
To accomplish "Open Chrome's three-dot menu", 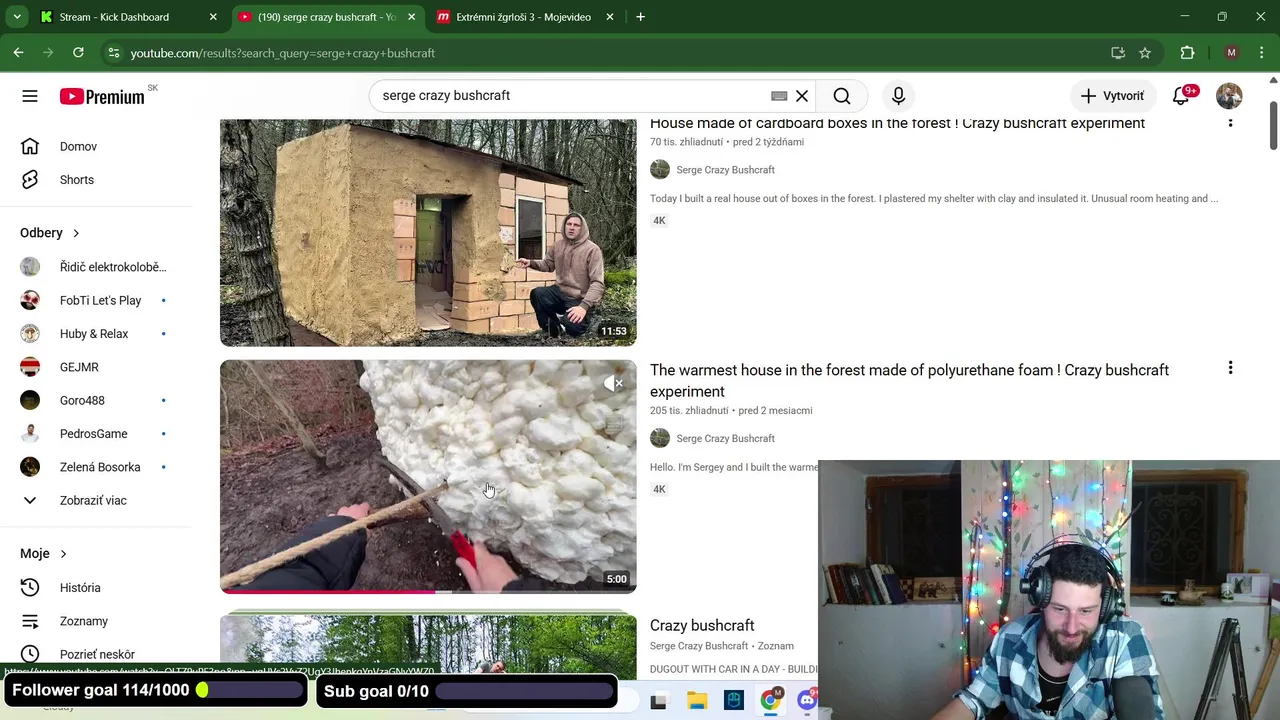I will pos(1262,53).
